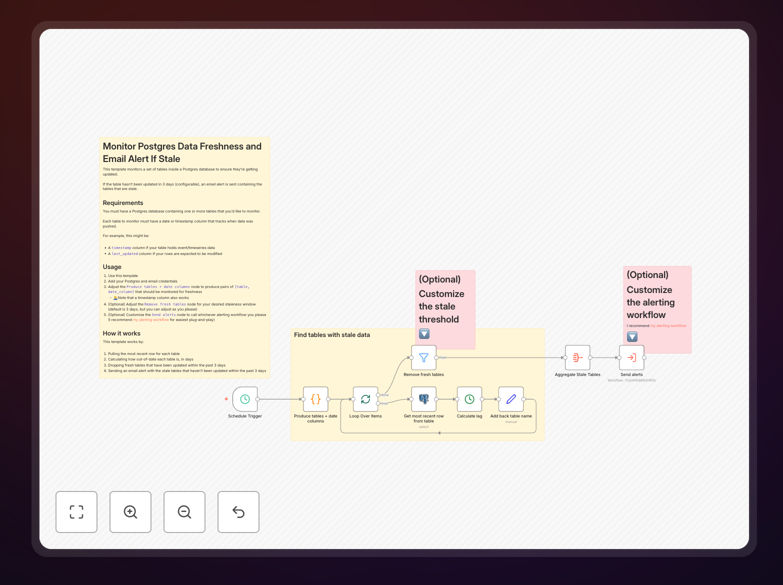Click the 'Loop Over Items' label
This screenshot has width=783, height=585.
click(x=366, y=416)
